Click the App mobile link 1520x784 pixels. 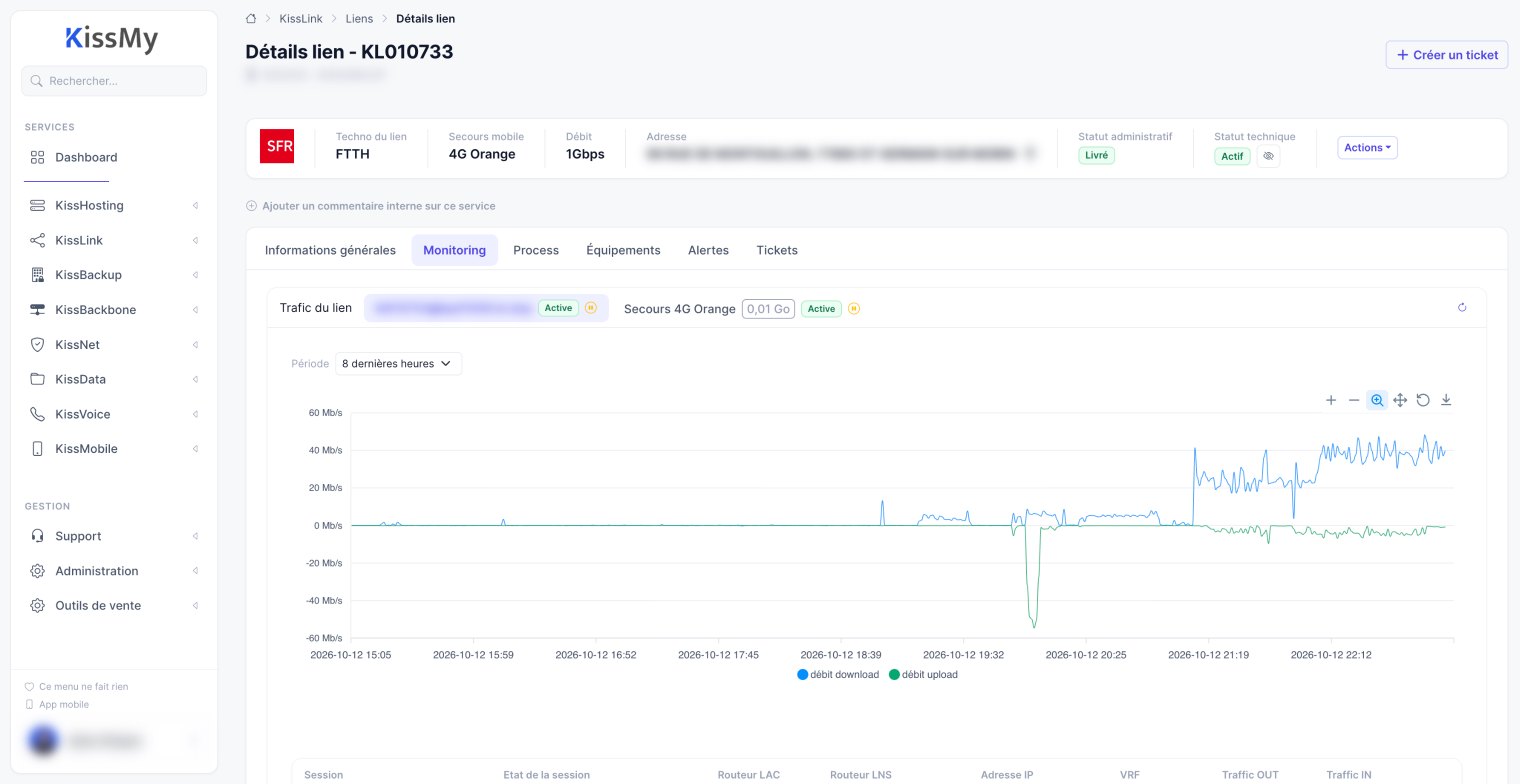(x=57, y=705)
